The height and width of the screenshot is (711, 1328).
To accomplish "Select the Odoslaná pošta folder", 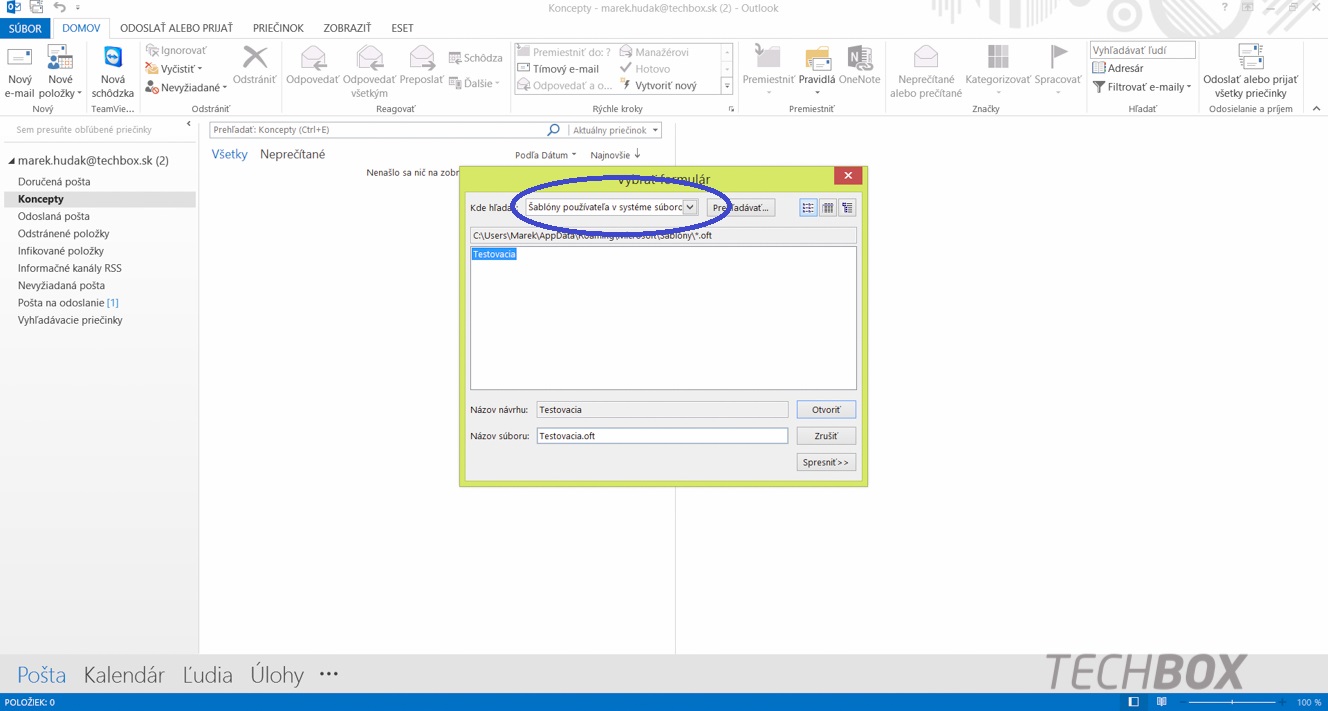I will [x=54, y=216].
